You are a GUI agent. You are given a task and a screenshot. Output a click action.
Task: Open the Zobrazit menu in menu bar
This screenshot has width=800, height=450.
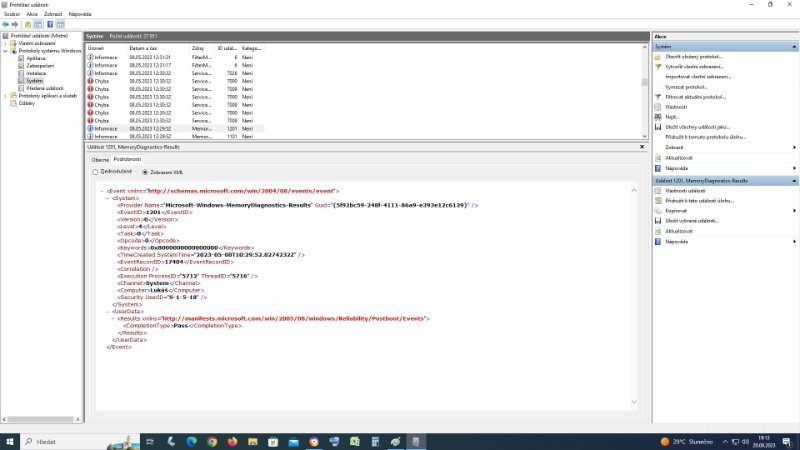click(53, 14)
